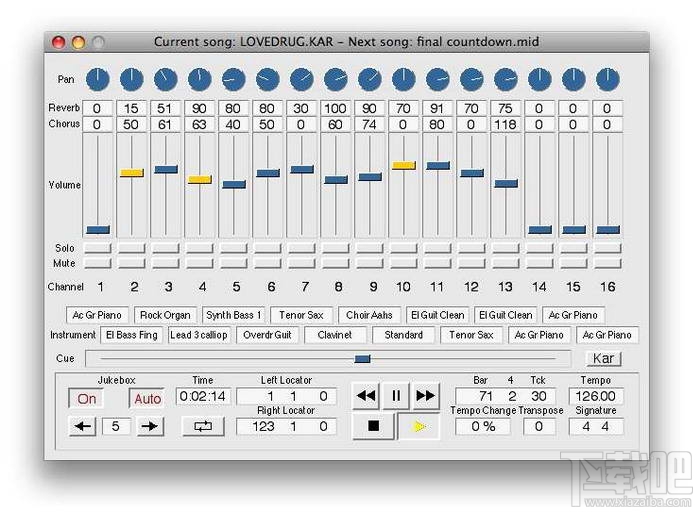Open the Rock Organ instrument selector
700x512 pixels.
pos(165,315)
